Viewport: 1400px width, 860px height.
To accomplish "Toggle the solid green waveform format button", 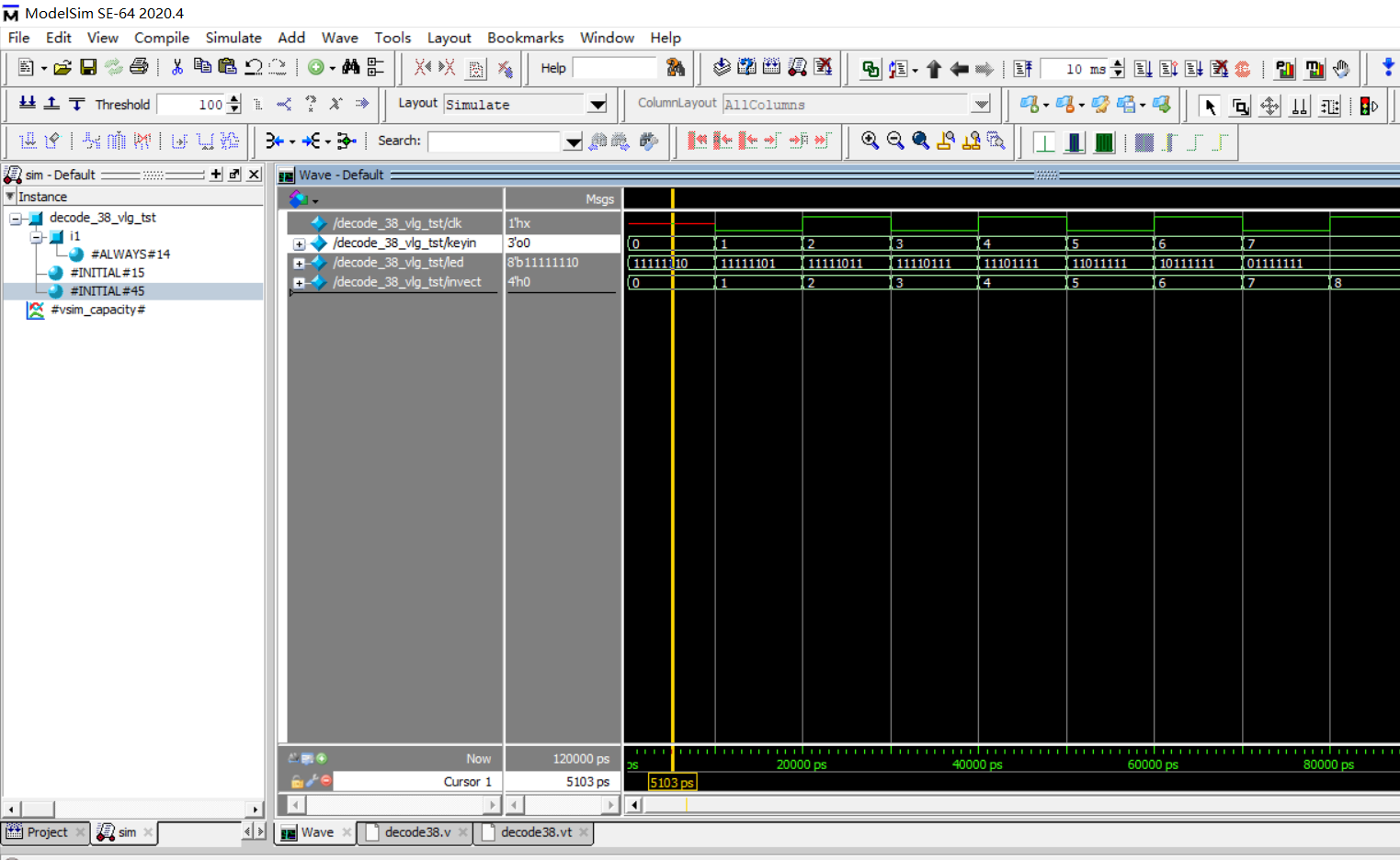I will pyautogui.click(x=1104, y=142).
